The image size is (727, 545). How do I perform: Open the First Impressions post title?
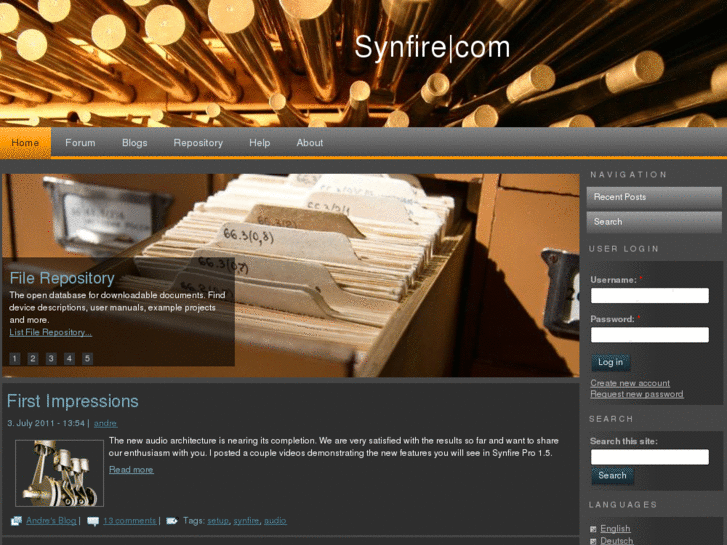73,401
